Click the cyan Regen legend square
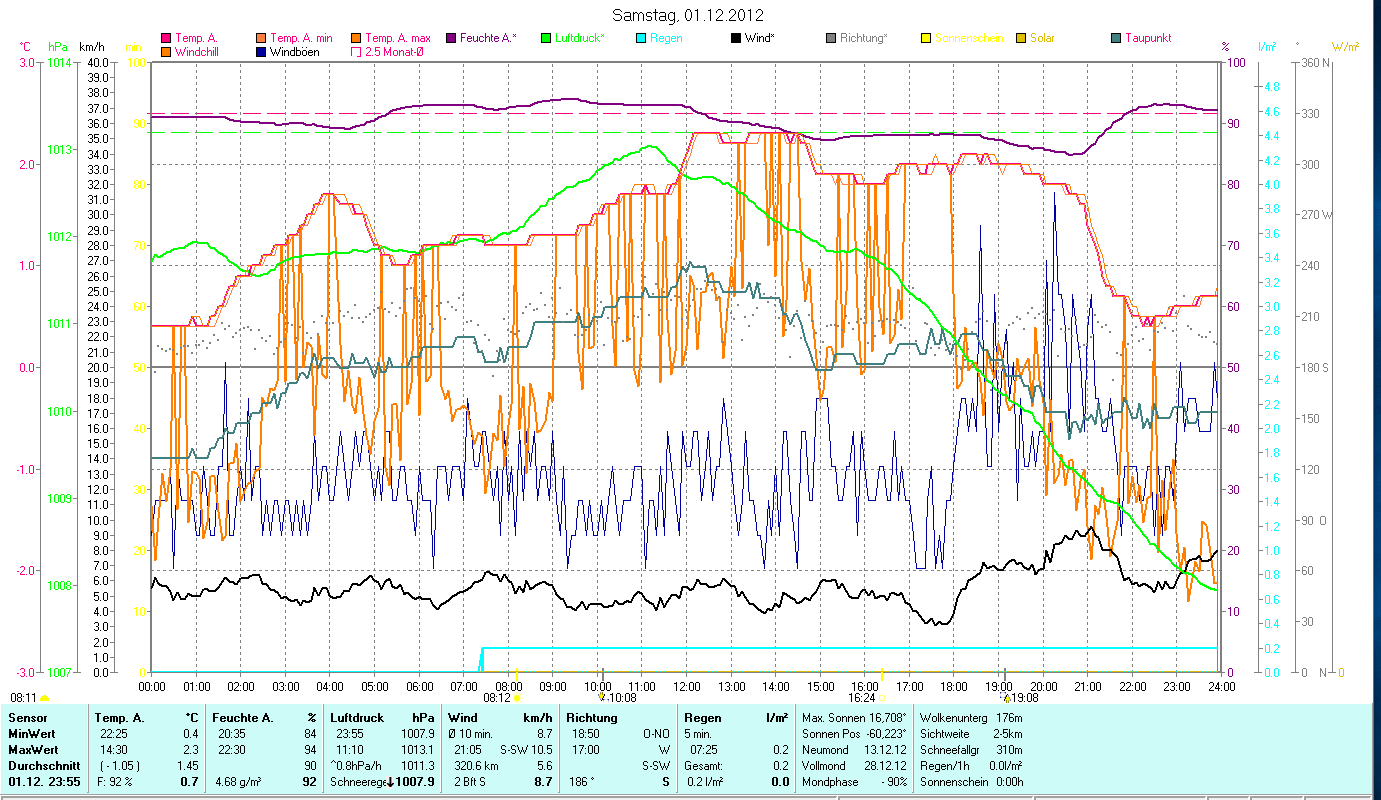Screen dimensions: 1381x800 coord(641,38)
